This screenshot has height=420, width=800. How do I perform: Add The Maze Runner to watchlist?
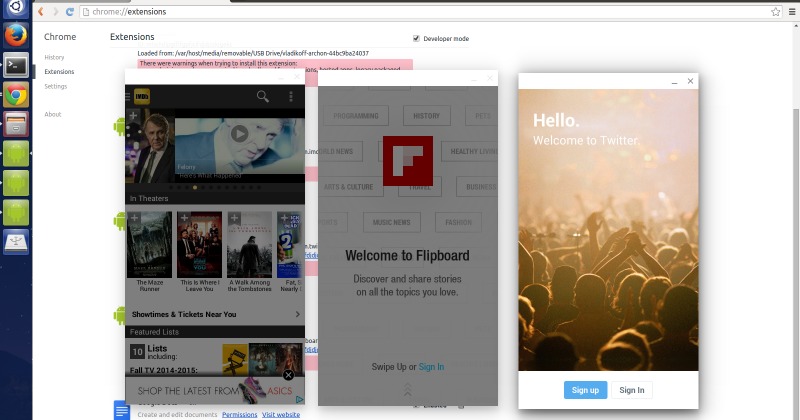(x=134, y=218)
